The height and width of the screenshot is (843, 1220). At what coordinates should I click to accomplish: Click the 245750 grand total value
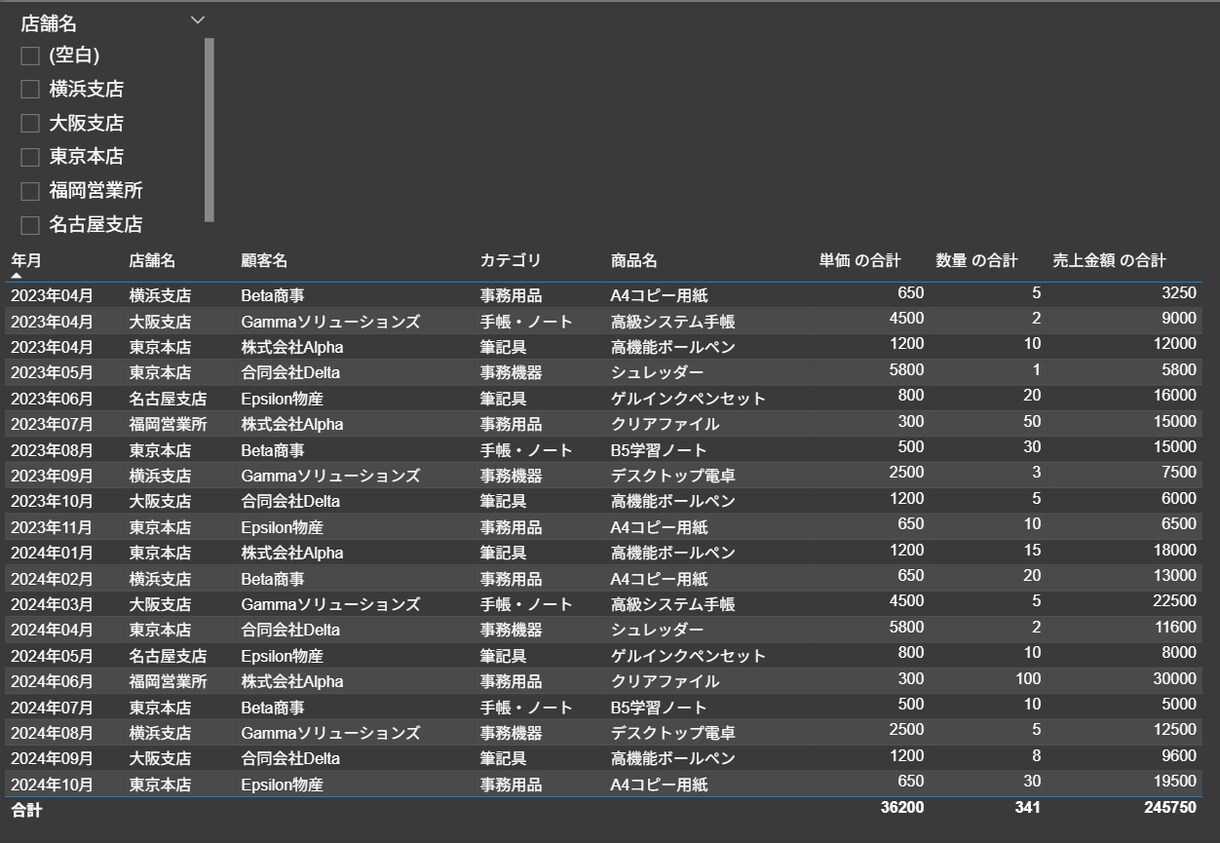tap(1171, 808)
